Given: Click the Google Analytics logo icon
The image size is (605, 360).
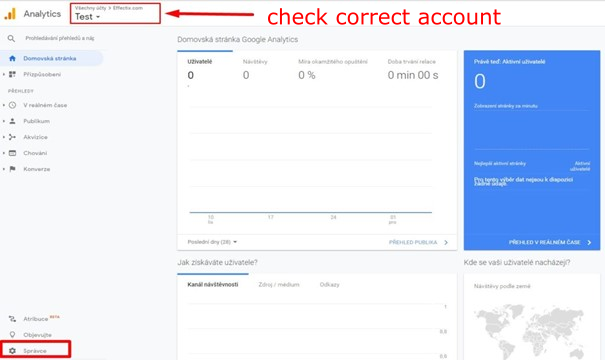Looking at the screenshot, I should coord(10,14).
